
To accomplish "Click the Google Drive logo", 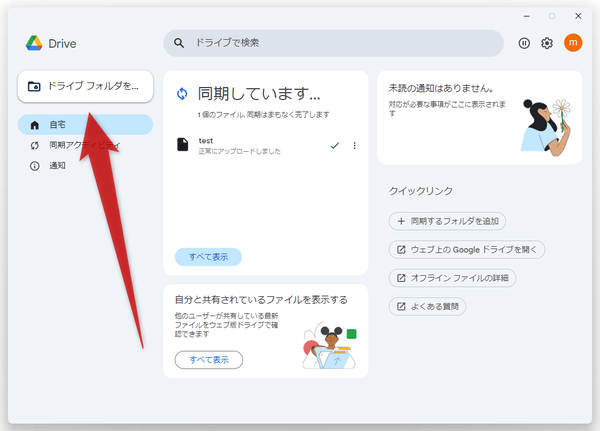I will click(x=34, y=44).
